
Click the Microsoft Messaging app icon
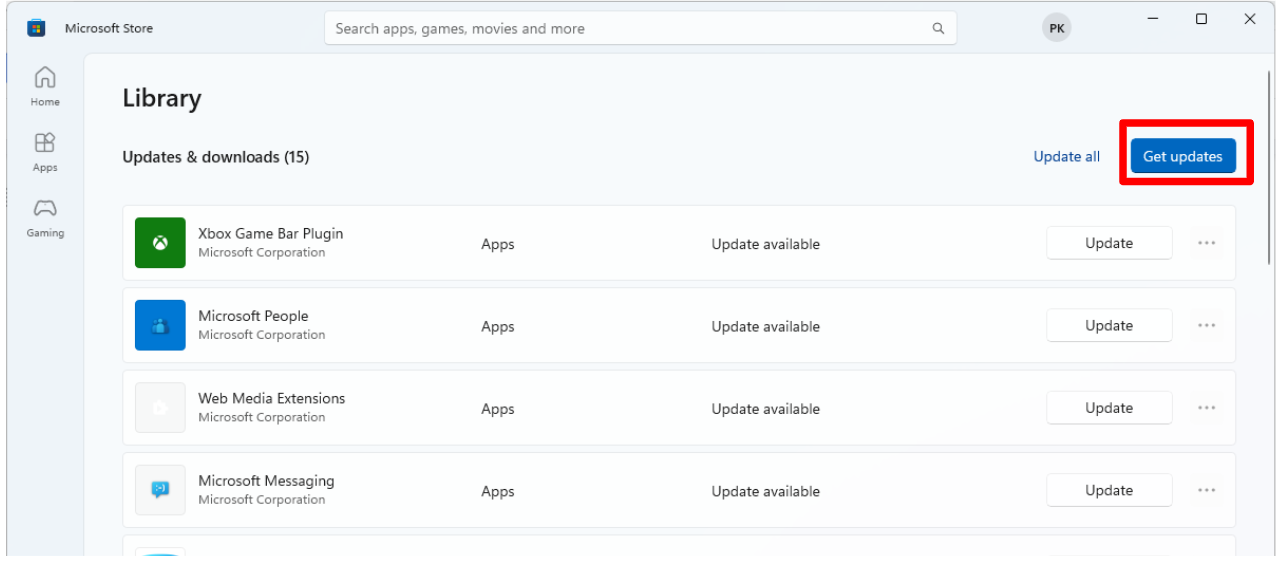160,490
